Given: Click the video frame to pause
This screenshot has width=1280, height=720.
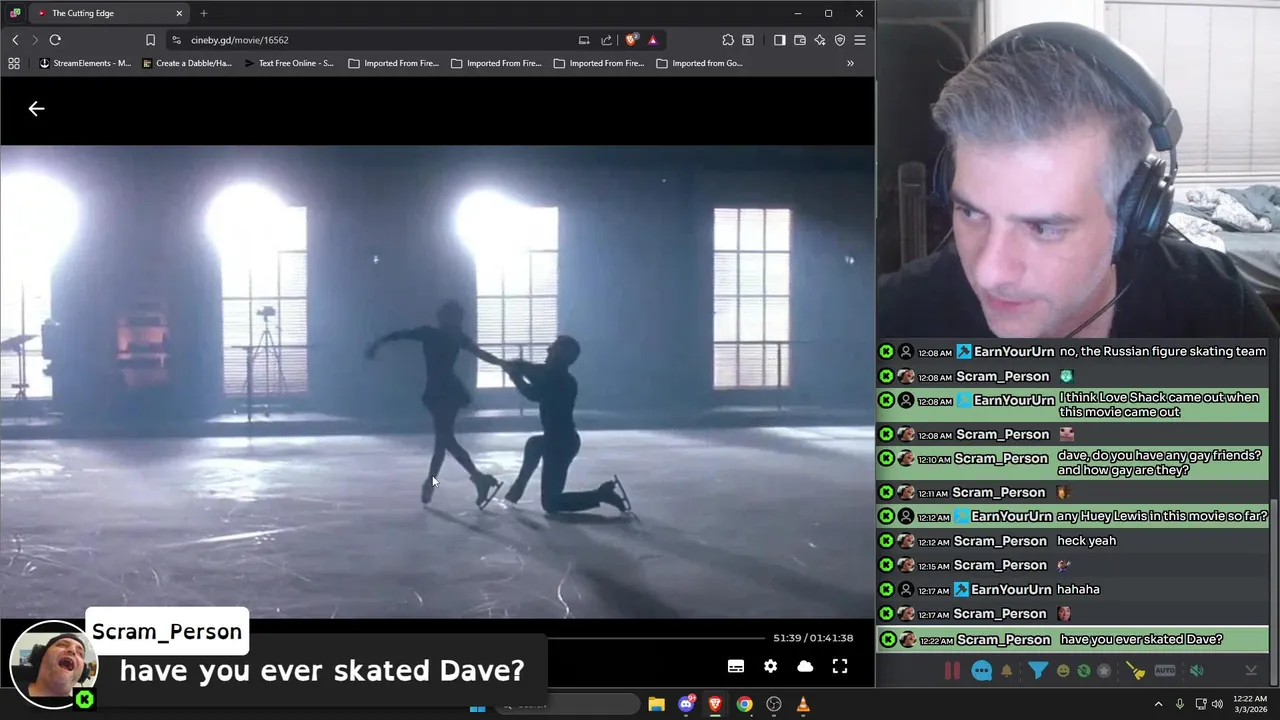Looking at the screenshot, I should [437, 382].
